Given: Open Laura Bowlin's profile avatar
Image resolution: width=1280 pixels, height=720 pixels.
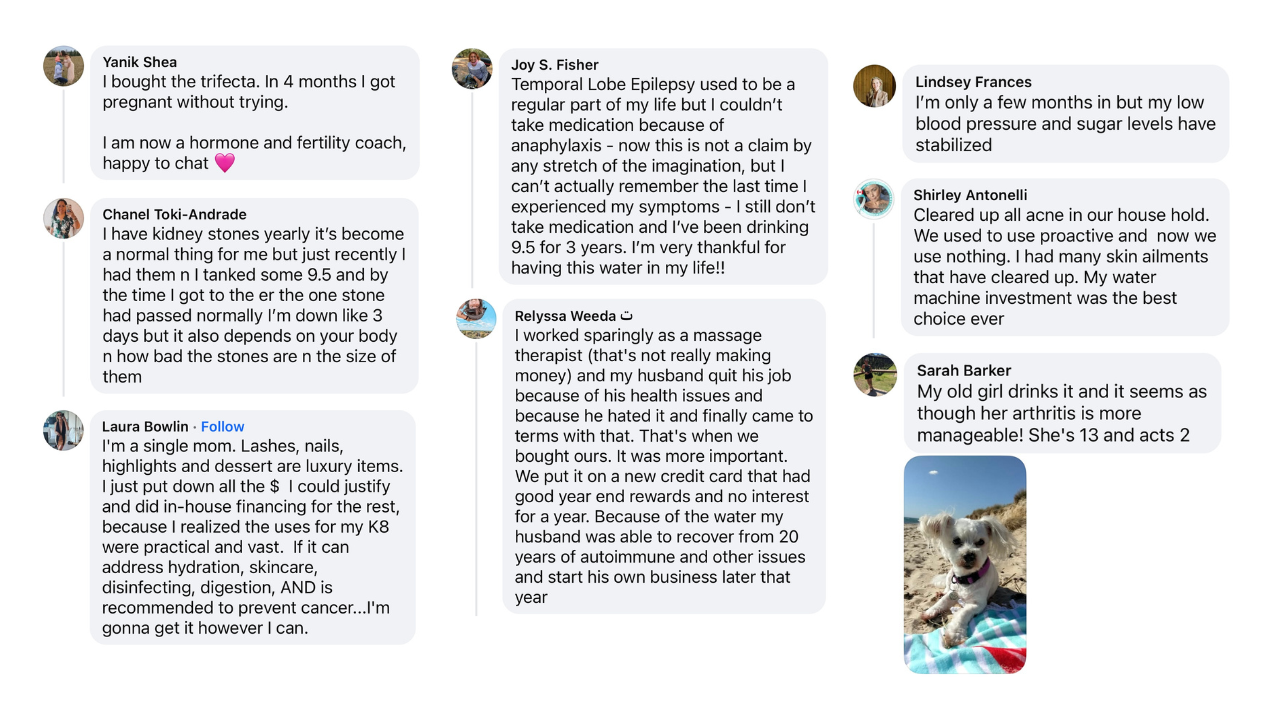Looking at the screenshot, I should click(63, 430).
